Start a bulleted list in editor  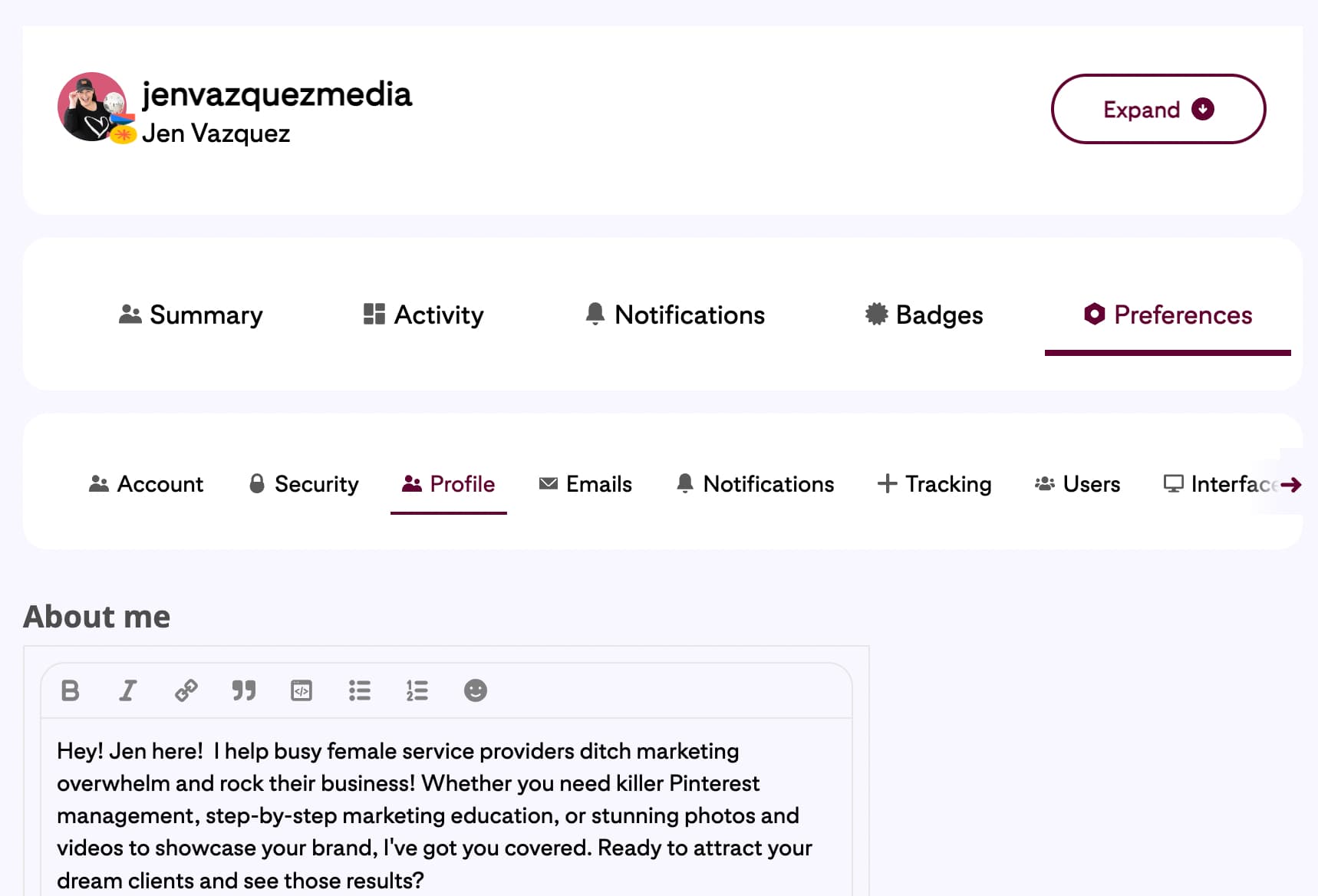[x=359, y=690]
